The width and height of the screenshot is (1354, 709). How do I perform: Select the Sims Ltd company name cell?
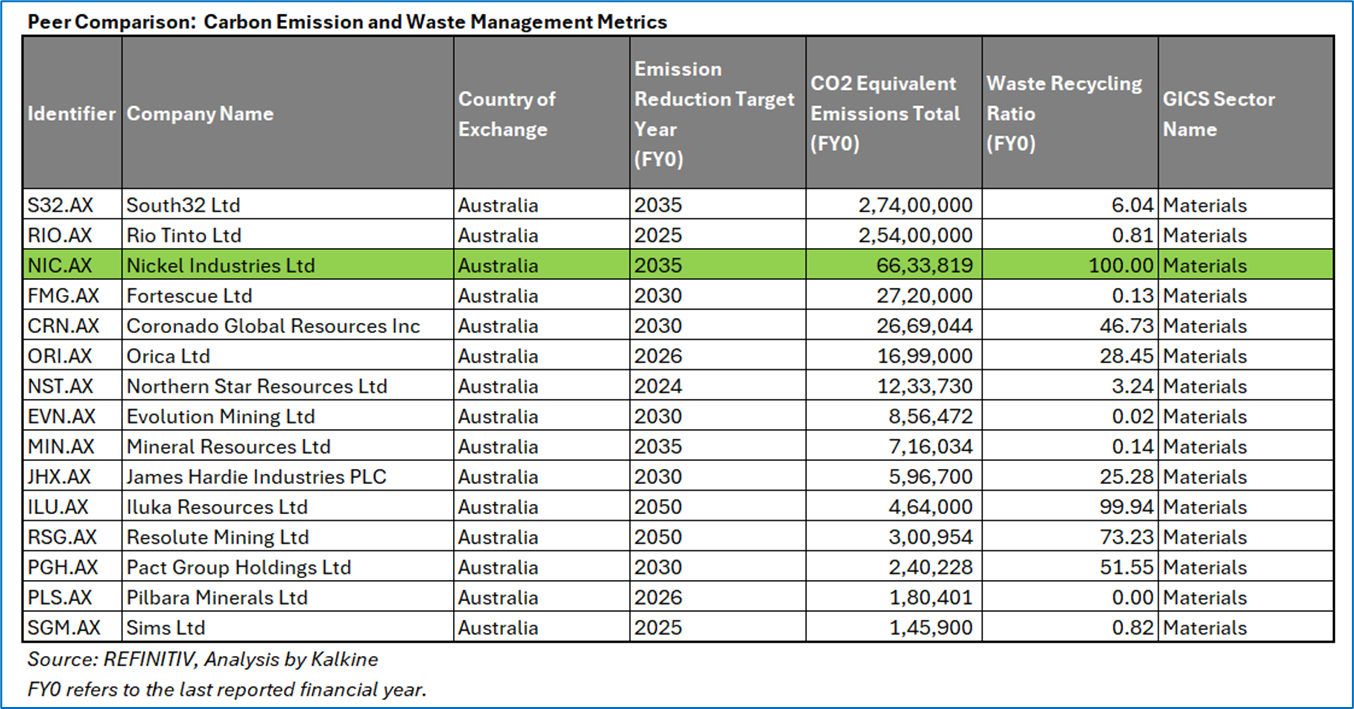pos(168,628)
